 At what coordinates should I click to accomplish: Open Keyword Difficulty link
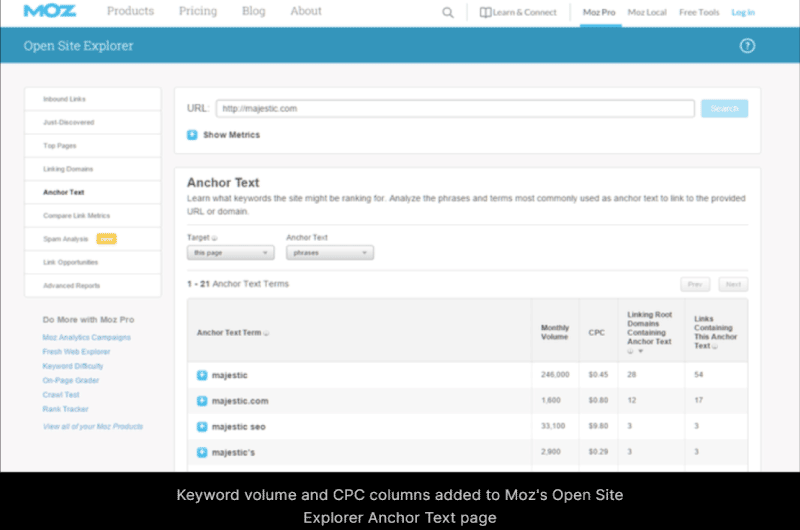tap(72, 366)
